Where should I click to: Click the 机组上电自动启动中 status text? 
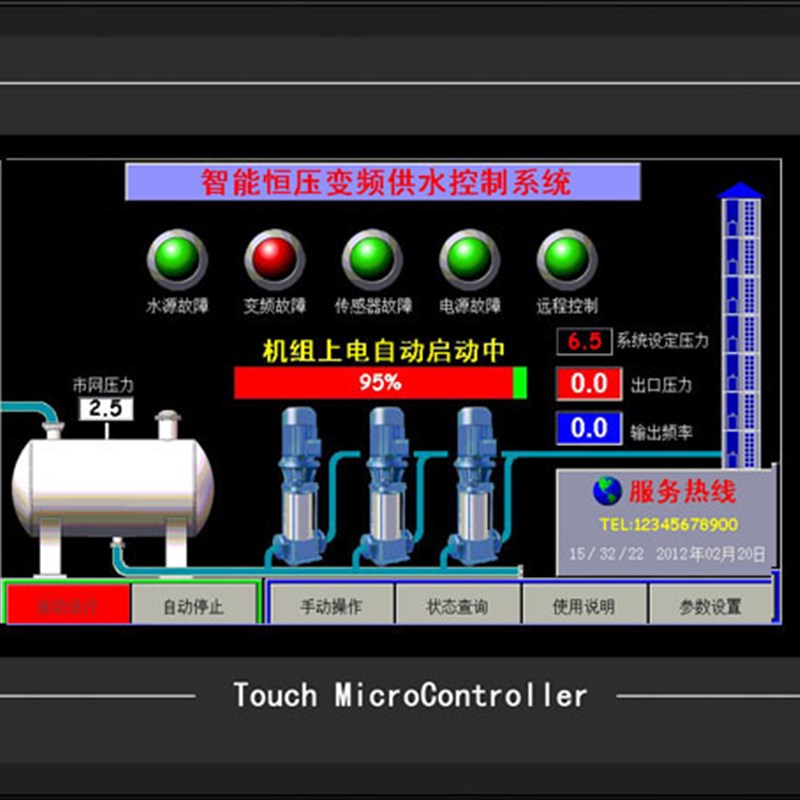(x=384, y=351)
